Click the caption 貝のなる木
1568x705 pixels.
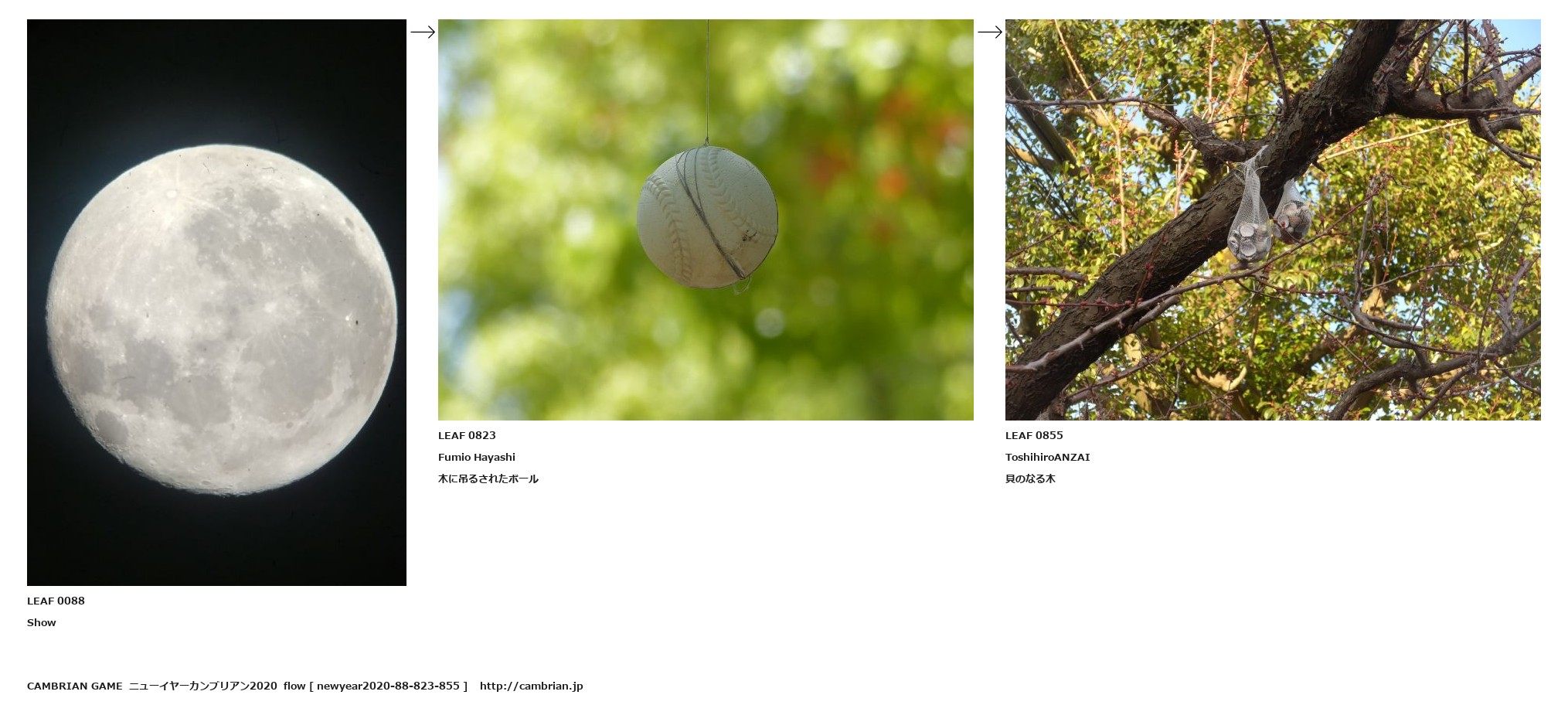tap(1030, 479)
